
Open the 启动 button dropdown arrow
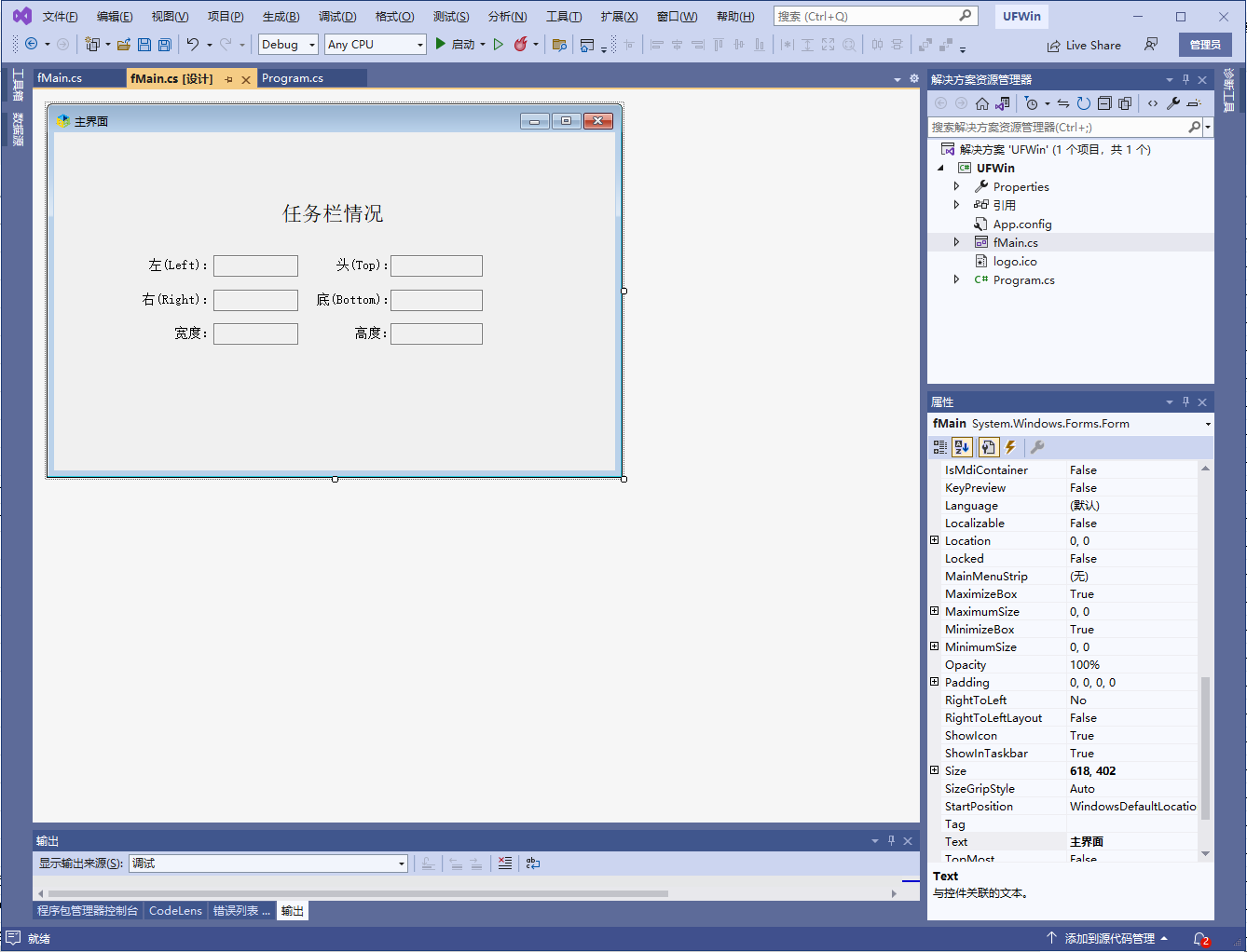pyautogui.click(x=483, y=44)
